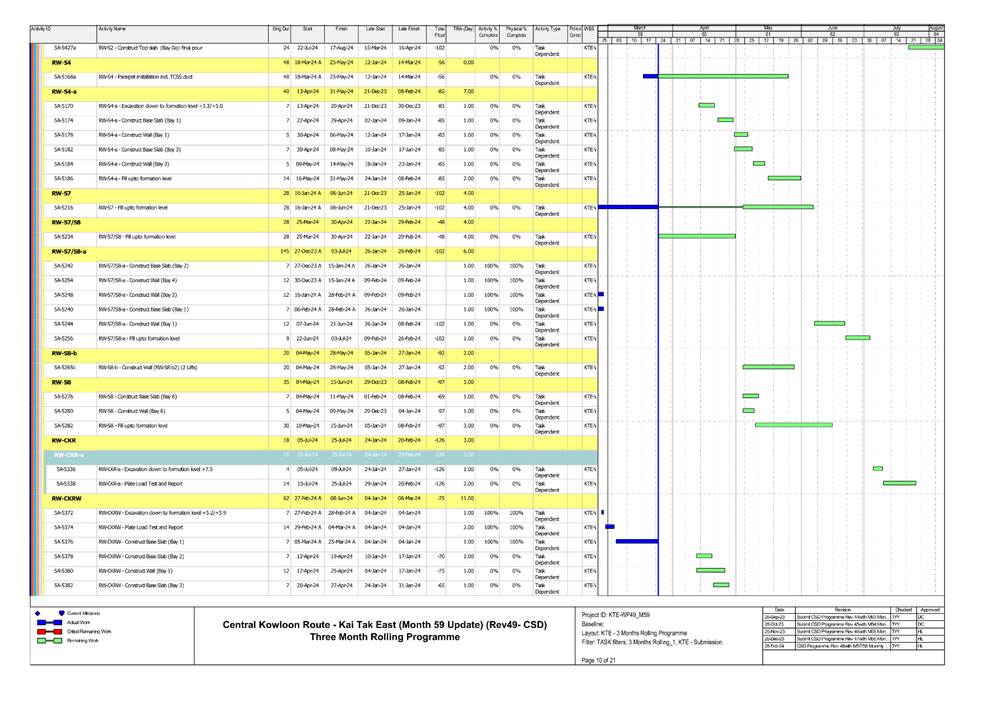This screenshot has height=708, width=1001.
Task: Collapse the RW-S4-a WBS group band
Action: 70,91
